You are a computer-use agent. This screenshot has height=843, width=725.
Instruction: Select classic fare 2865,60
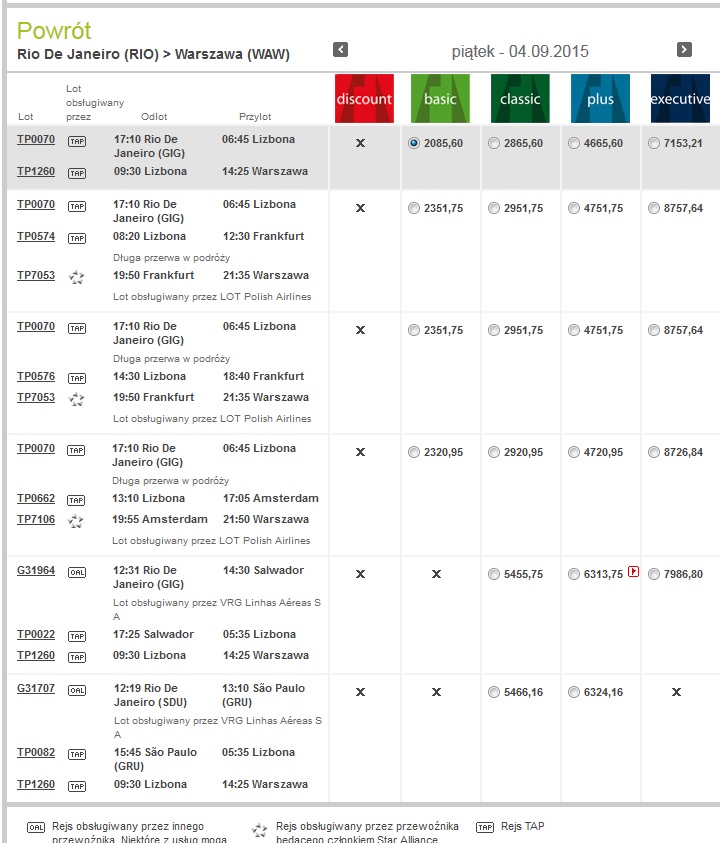point(493,143)
